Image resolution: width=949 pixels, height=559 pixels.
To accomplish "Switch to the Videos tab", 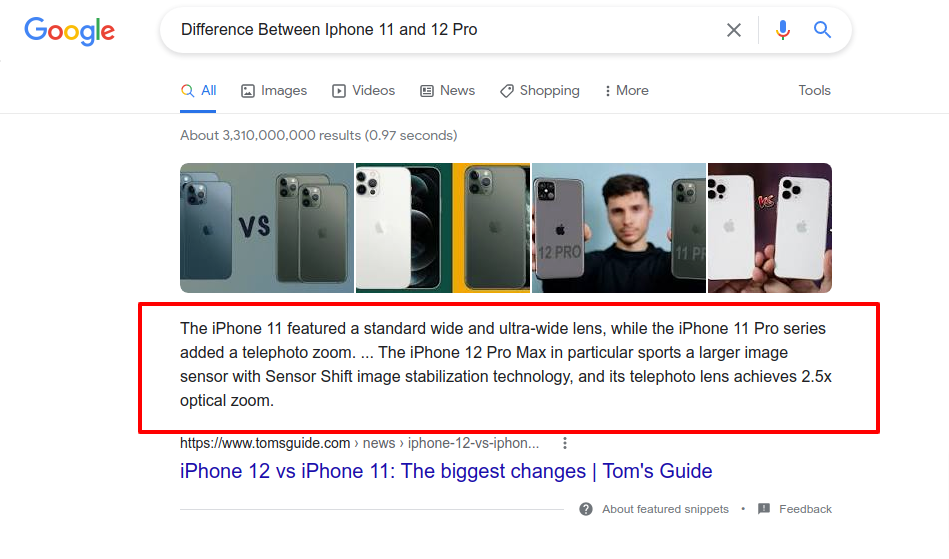I will click(363, 91).
